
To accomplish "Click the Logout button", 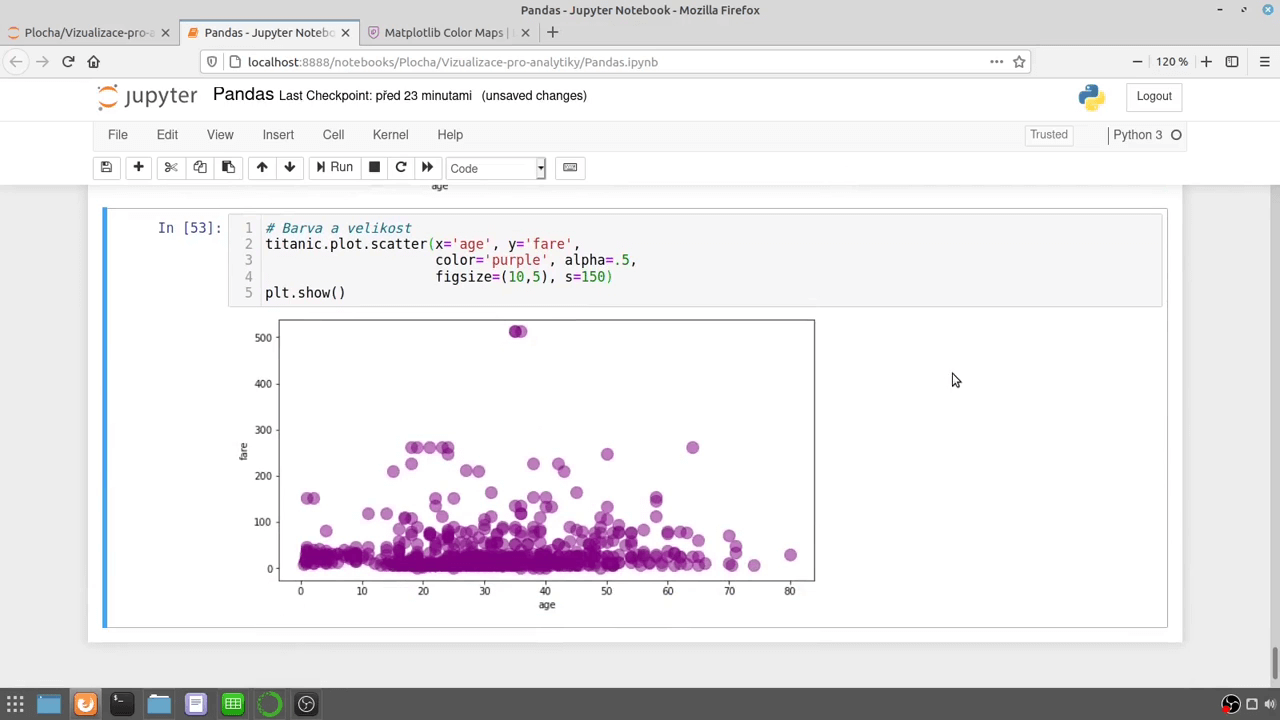I will click(x=1153, y=96).
